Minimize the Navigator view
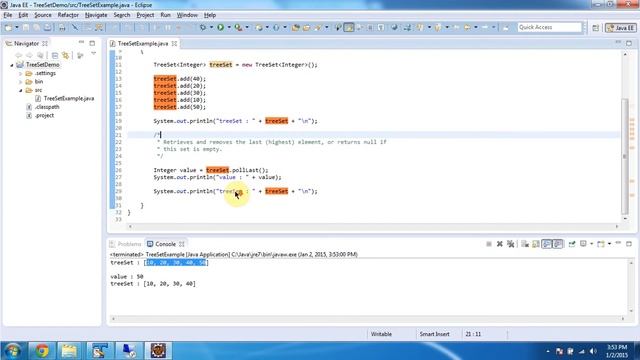The height and width of the screenshot is (360, 640). pyautogui.click(x=81, y=42)
